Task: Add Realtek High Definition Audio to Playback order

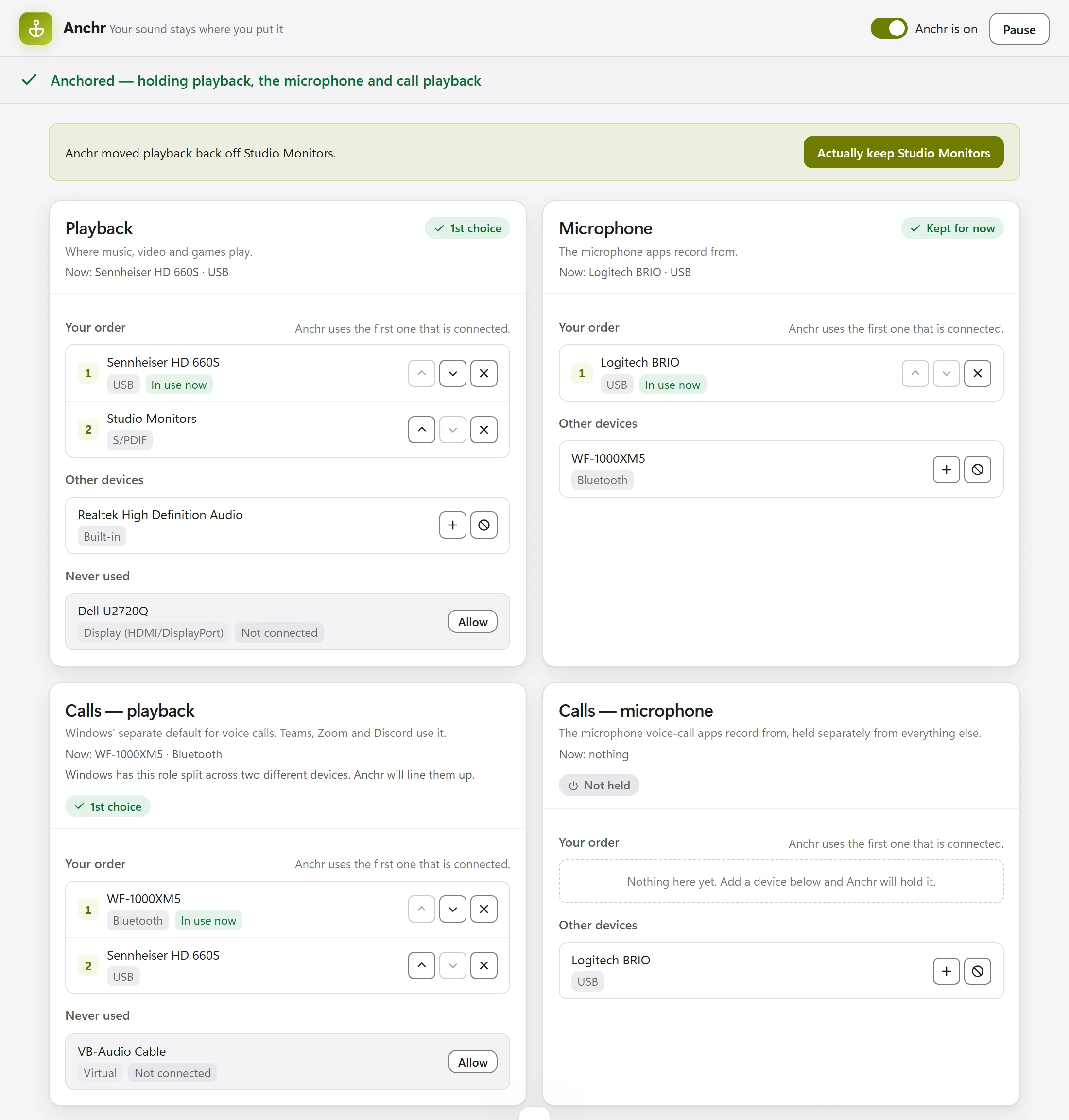Action: (452, 525)
